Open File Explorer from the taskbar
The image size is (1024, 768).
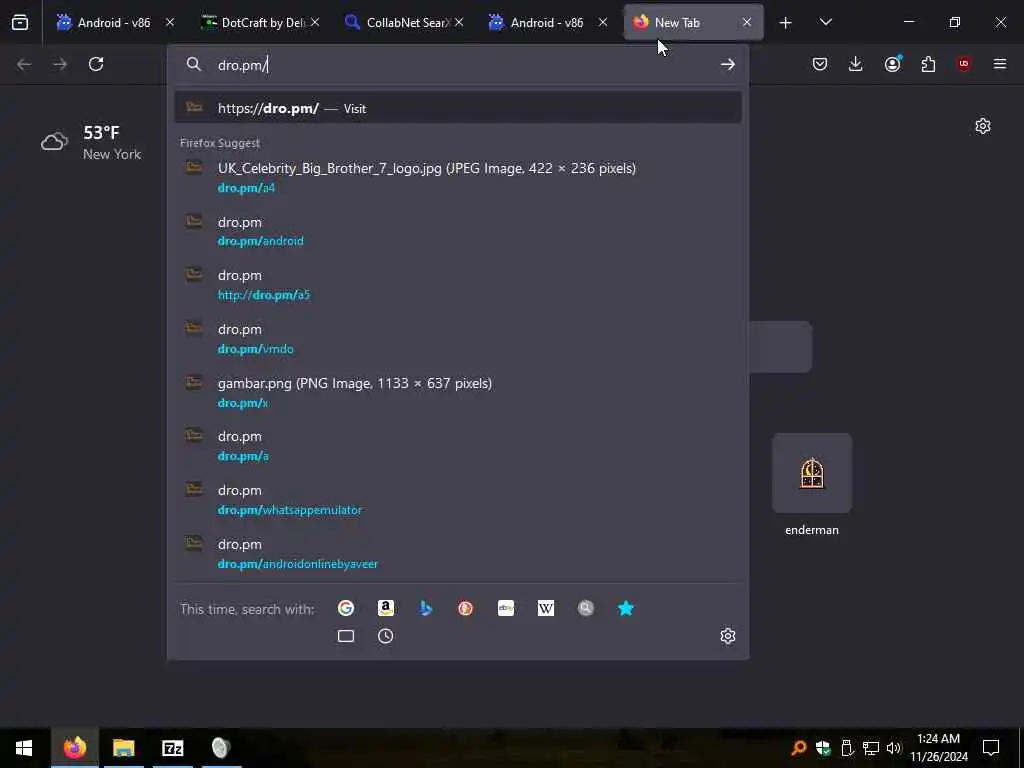point(123,748)
